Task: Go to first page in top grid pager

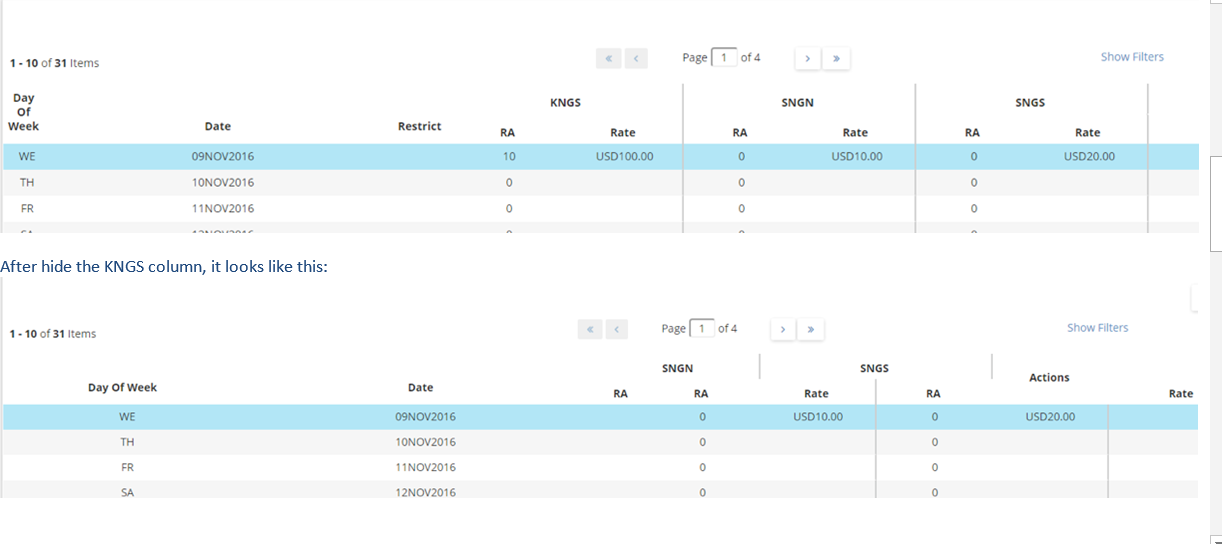Action: tap(609, 59)
